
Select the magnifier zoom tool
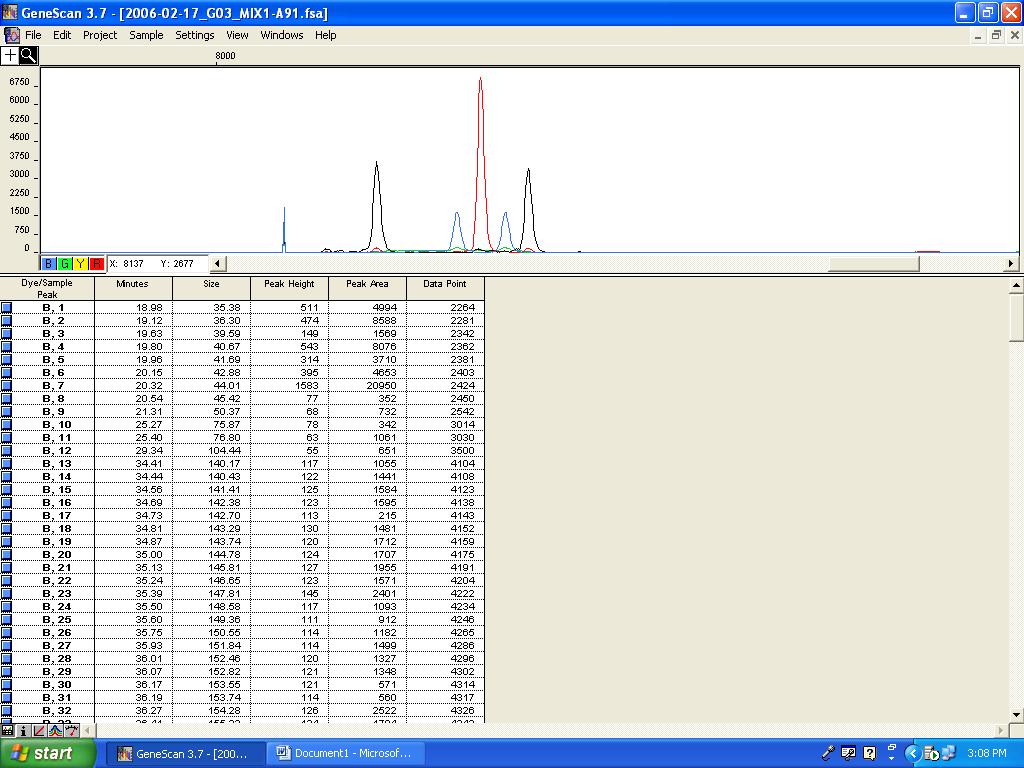tap(29, 56)
